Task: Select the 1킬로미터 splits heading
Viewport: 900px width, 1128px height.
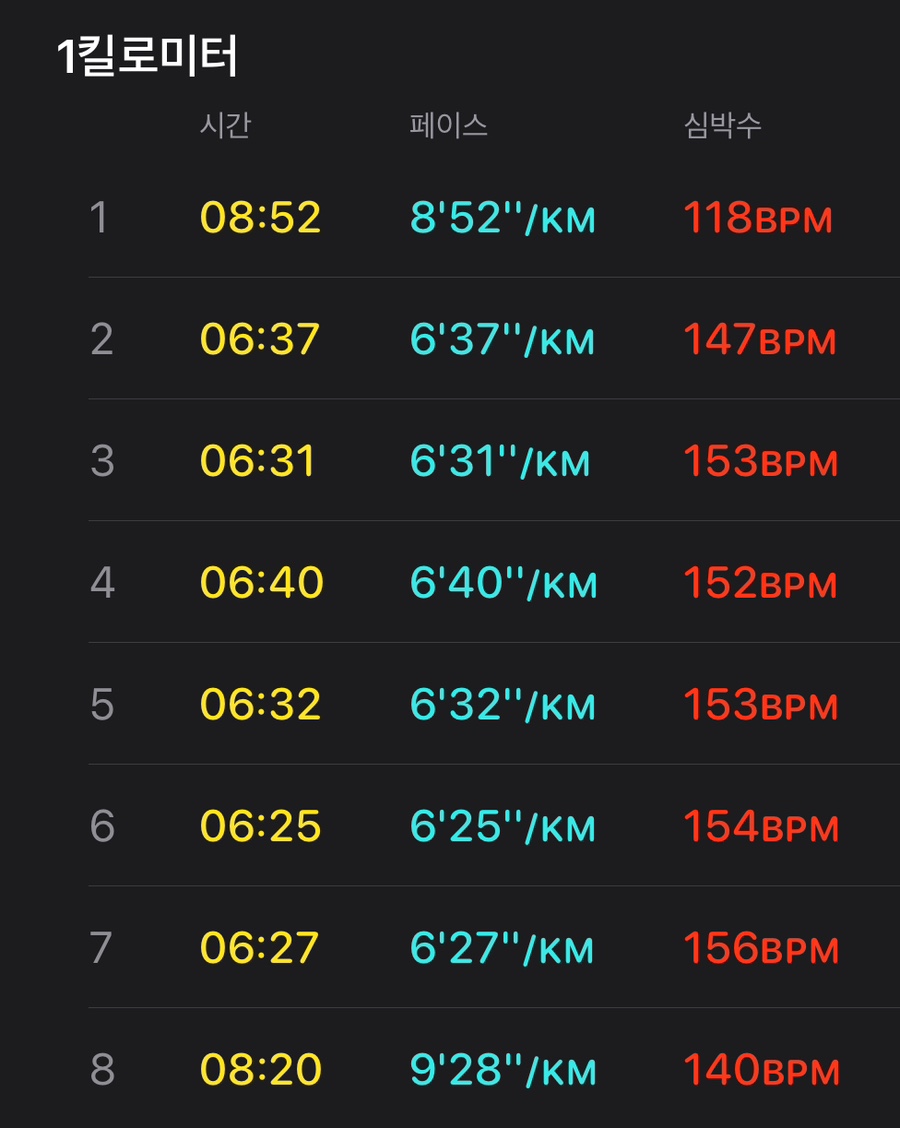Action: (x=147, y=56)
